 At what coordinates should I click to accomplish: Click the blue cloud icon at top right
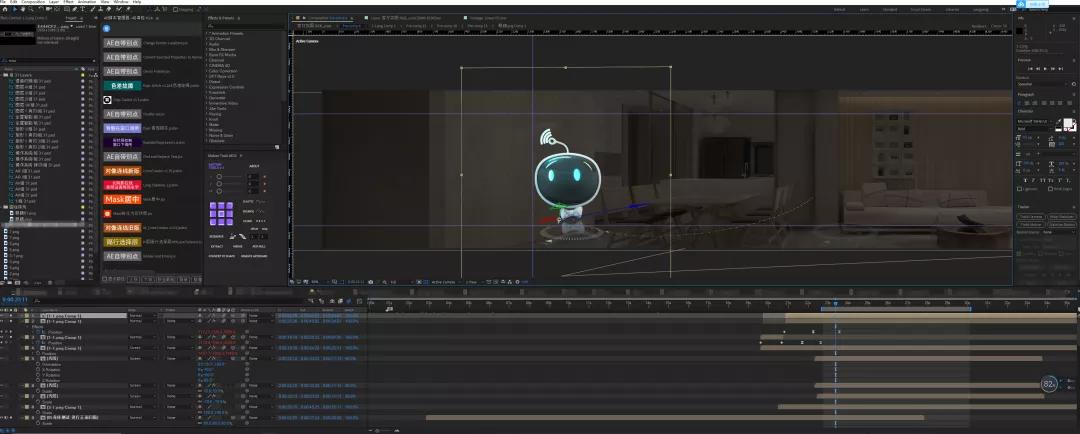(x=1021, y=3)
